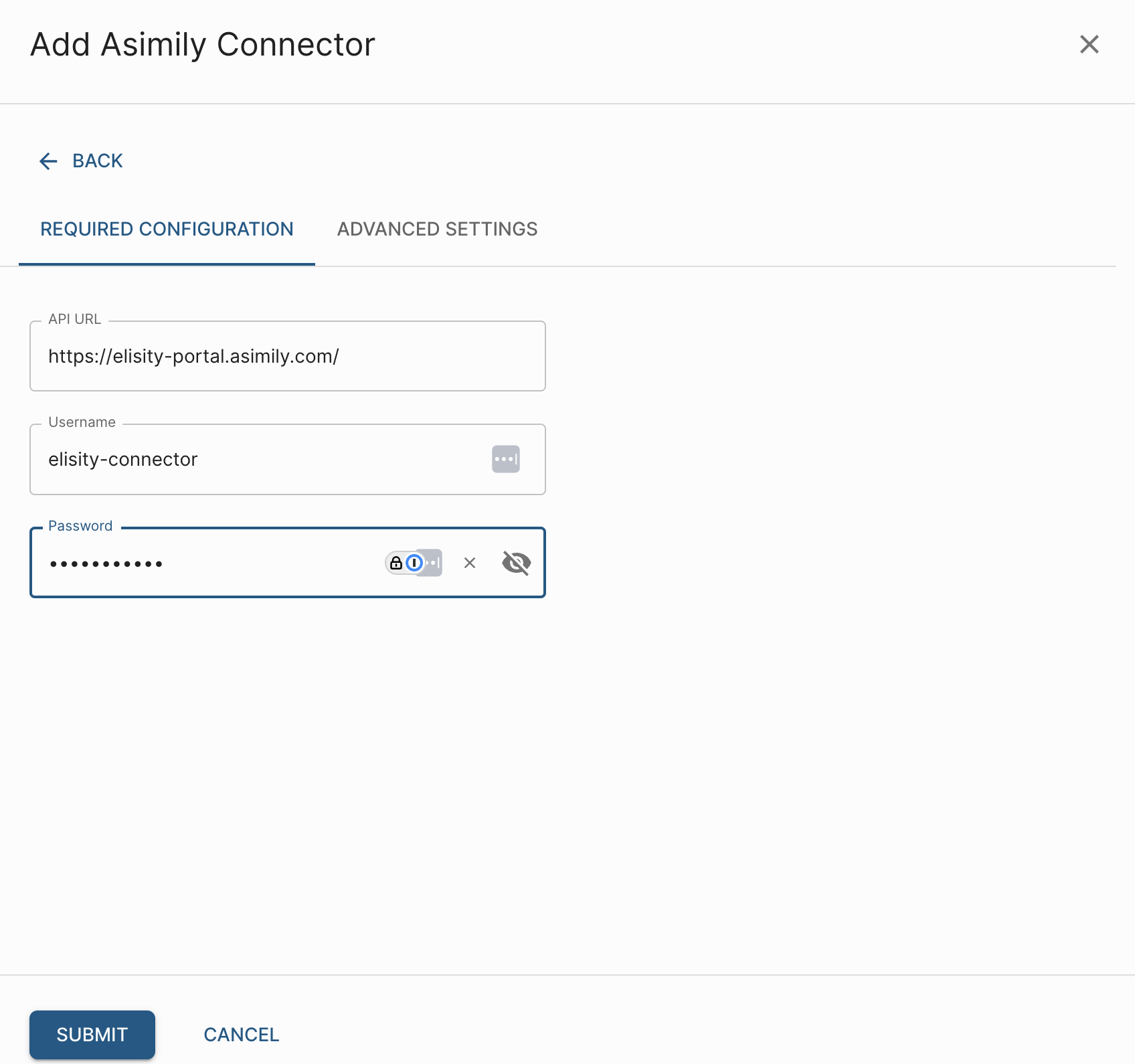The height and width of the screenshot is (1064, 1135).
Task: Open the 1Password autofill icon in Password field
Action: click(415, 563)
